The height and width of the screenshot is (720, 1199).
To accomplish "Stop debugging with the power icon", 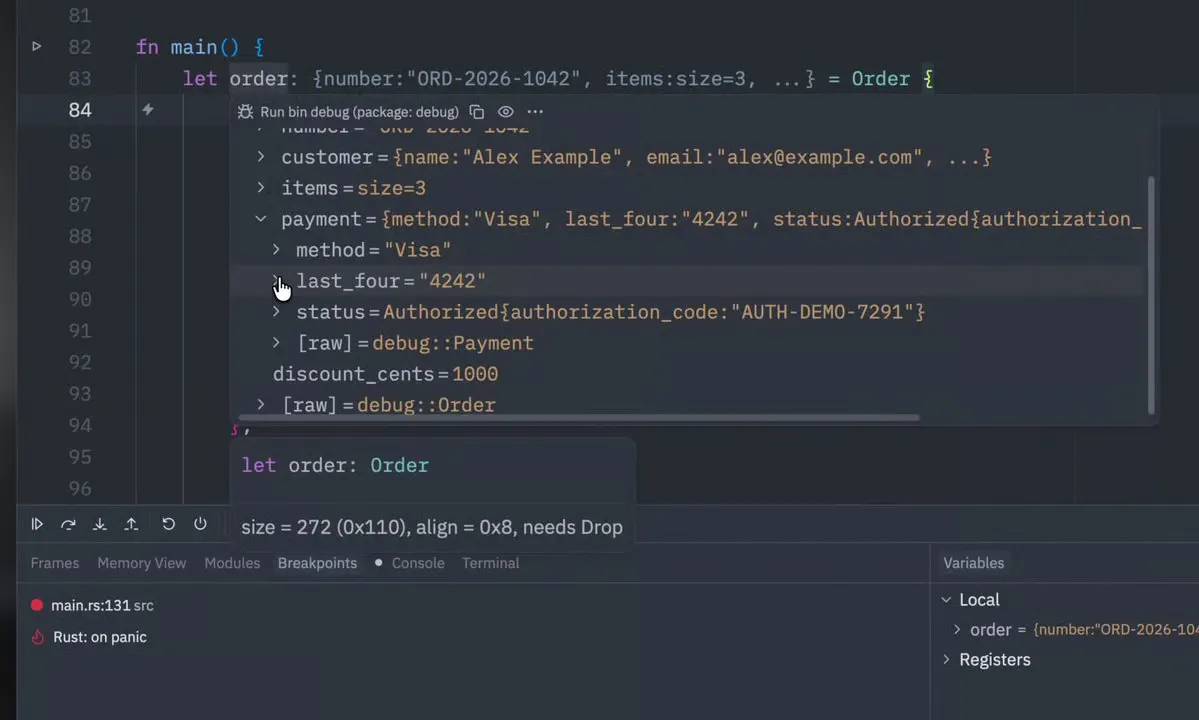I will pos(200,524).
